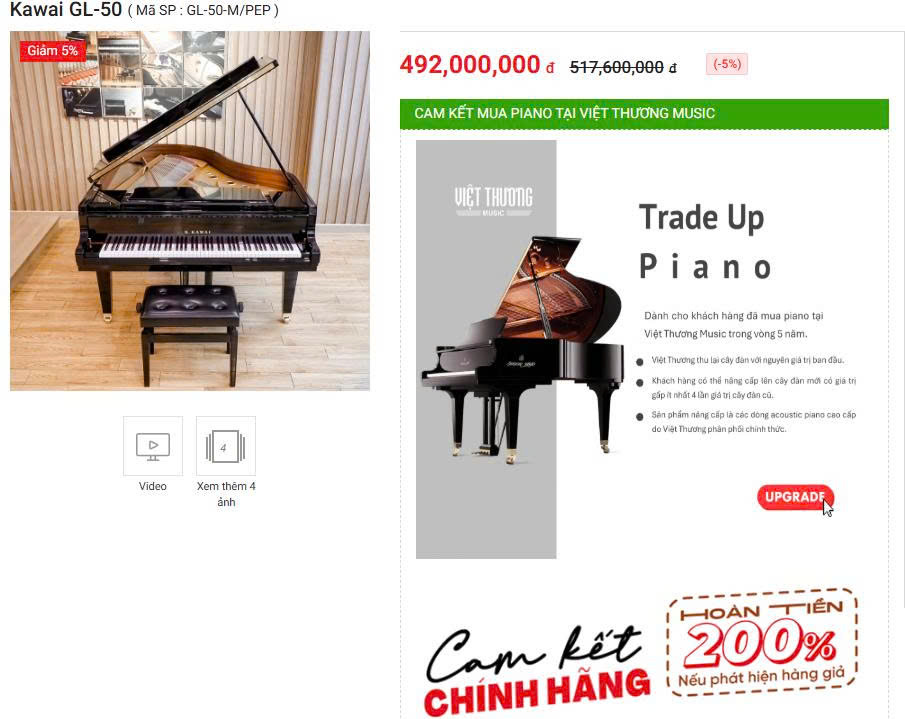
Task: Click the first bullet point about 'Việt Thương thu lại cây đàn'
Action: (747, 360)
